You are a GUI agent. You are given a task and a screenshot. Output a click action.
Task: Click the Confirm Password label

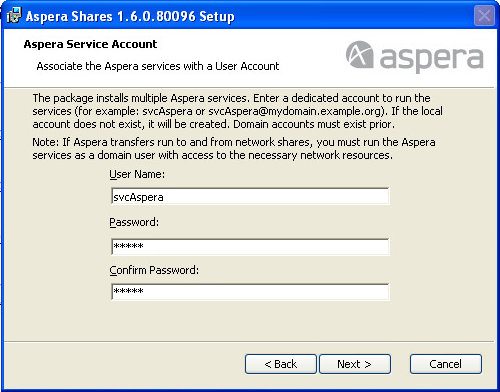[x=154, y=270]
